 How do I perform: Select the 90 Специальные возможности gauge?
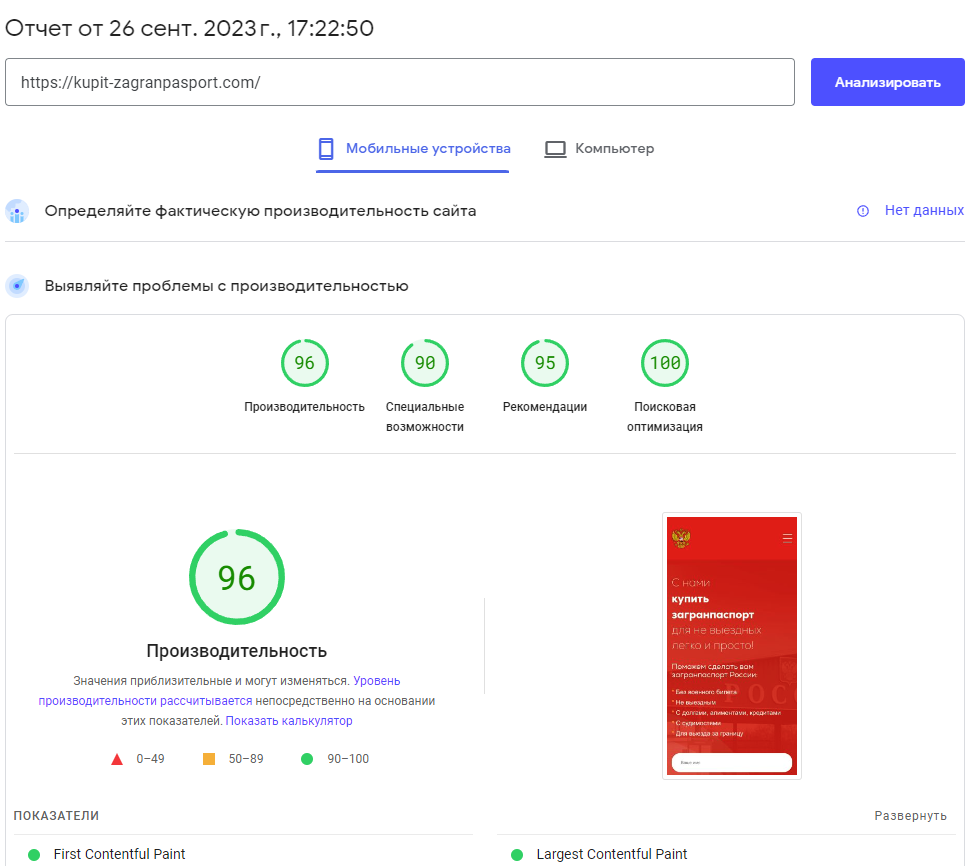click(425, 363)
